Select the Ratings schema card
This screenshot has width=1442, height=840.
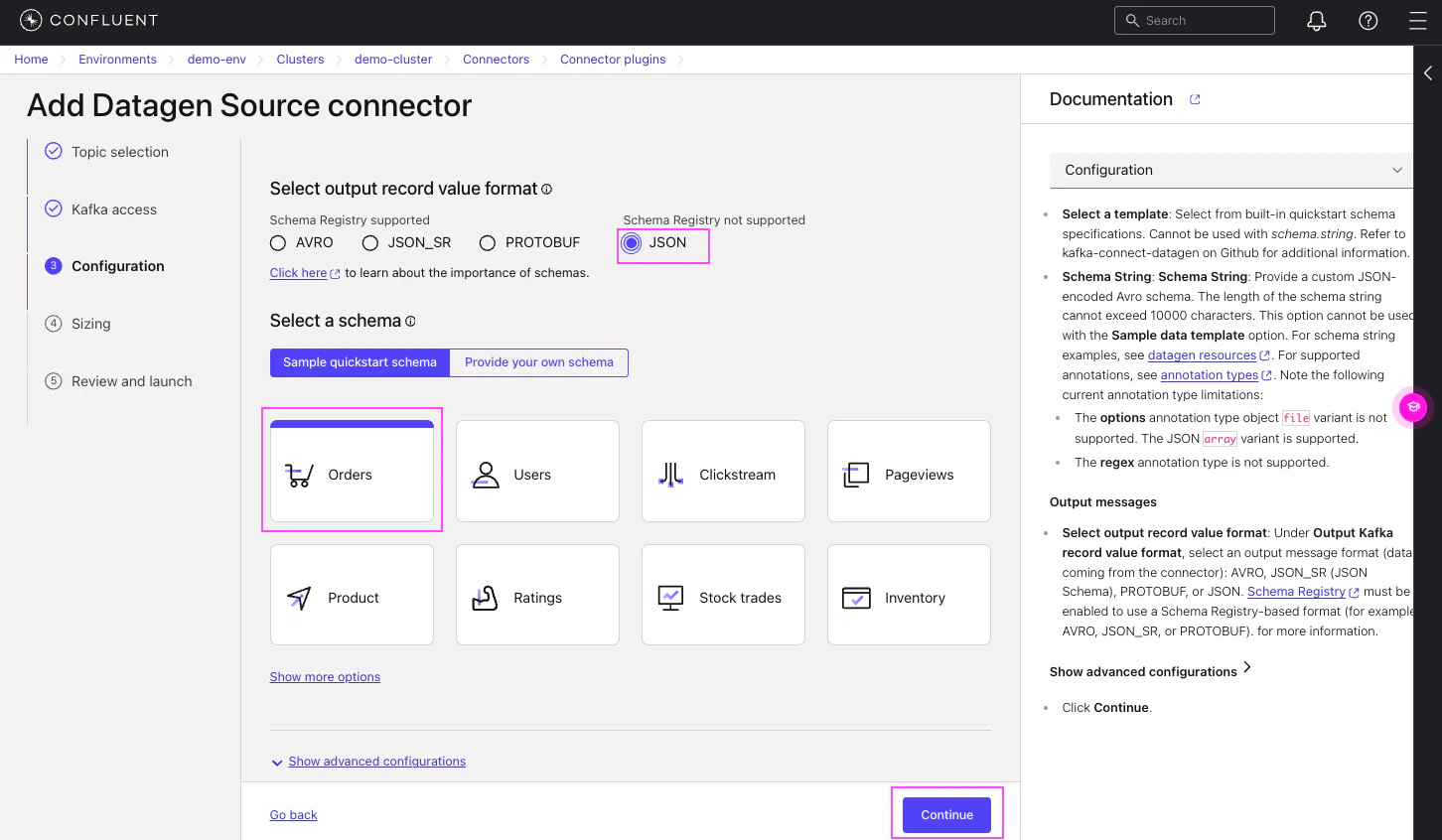pyautogui.click(x=537, y=595)
